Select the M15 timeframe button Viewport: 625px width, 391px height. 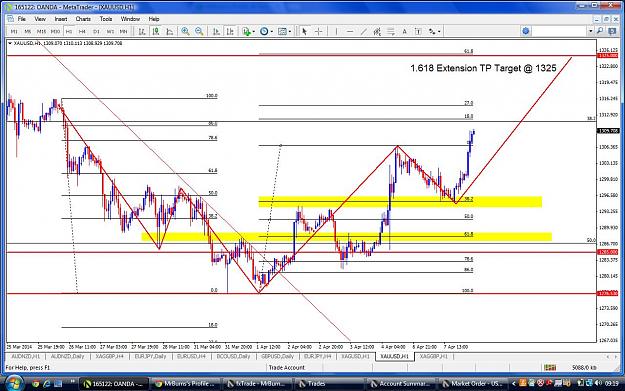coord(41,31)
